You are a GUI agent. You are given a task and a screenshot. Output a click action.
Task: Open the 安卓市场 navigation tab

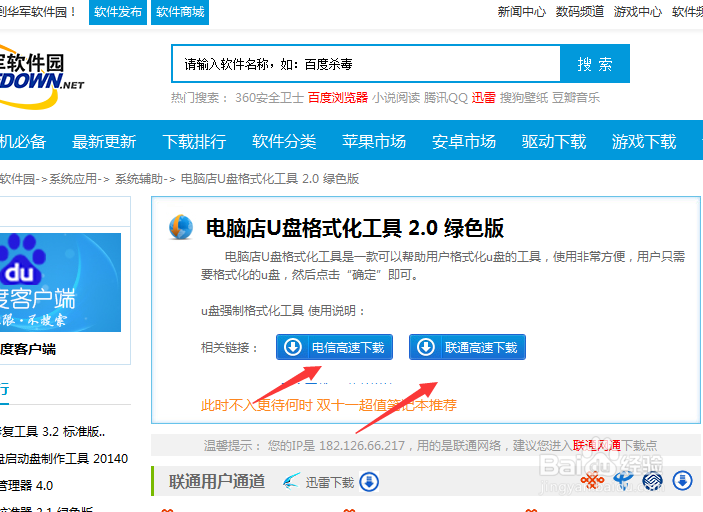(x=464, y=142)
